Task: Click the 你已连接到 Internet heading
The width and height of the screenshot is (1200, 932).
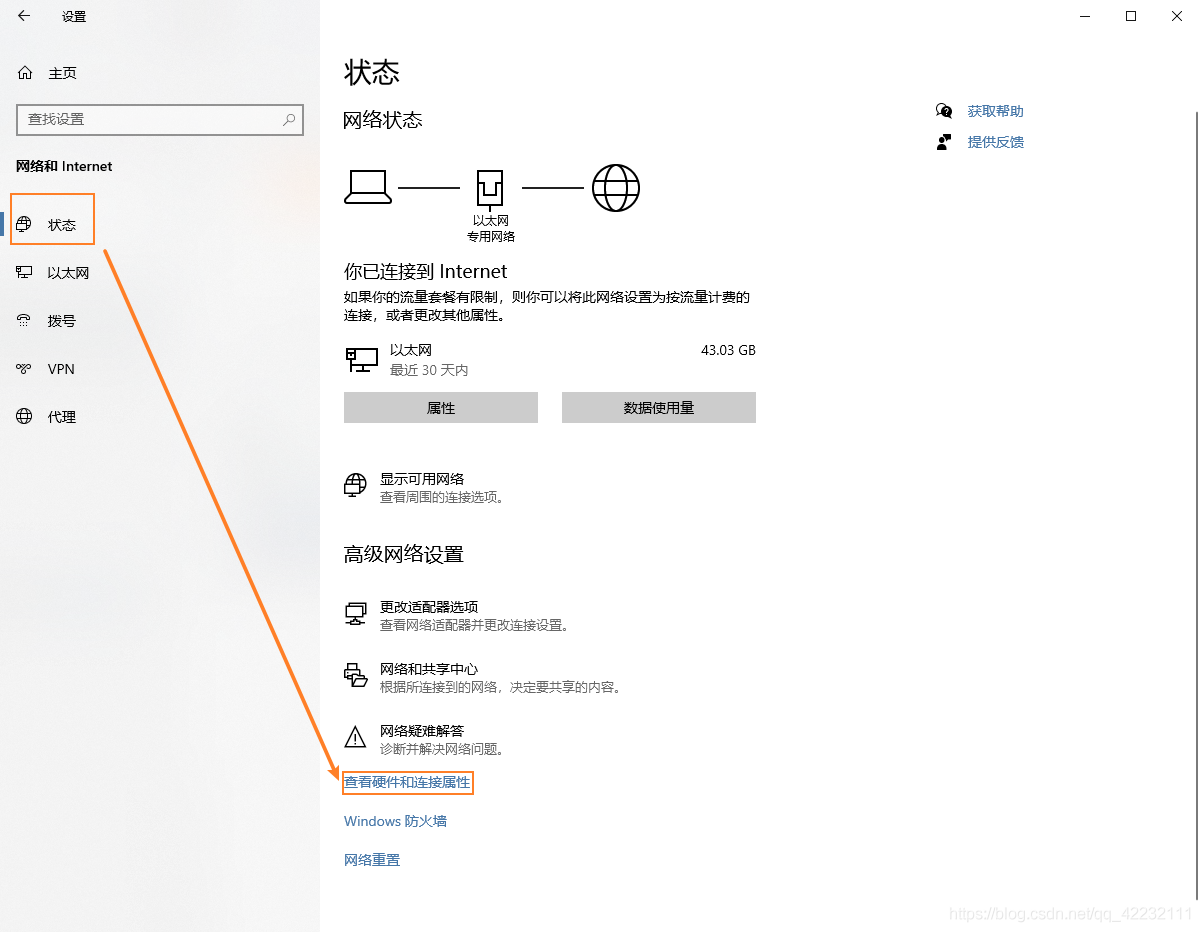Action: click(426, 271)
